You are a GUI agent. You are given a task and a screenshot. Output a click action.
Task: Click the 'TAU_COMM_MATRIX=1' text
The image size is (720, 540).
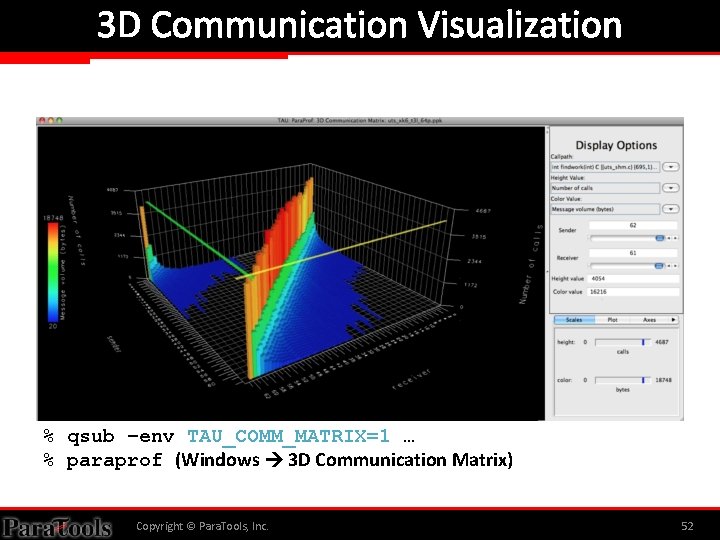(288, 436)
